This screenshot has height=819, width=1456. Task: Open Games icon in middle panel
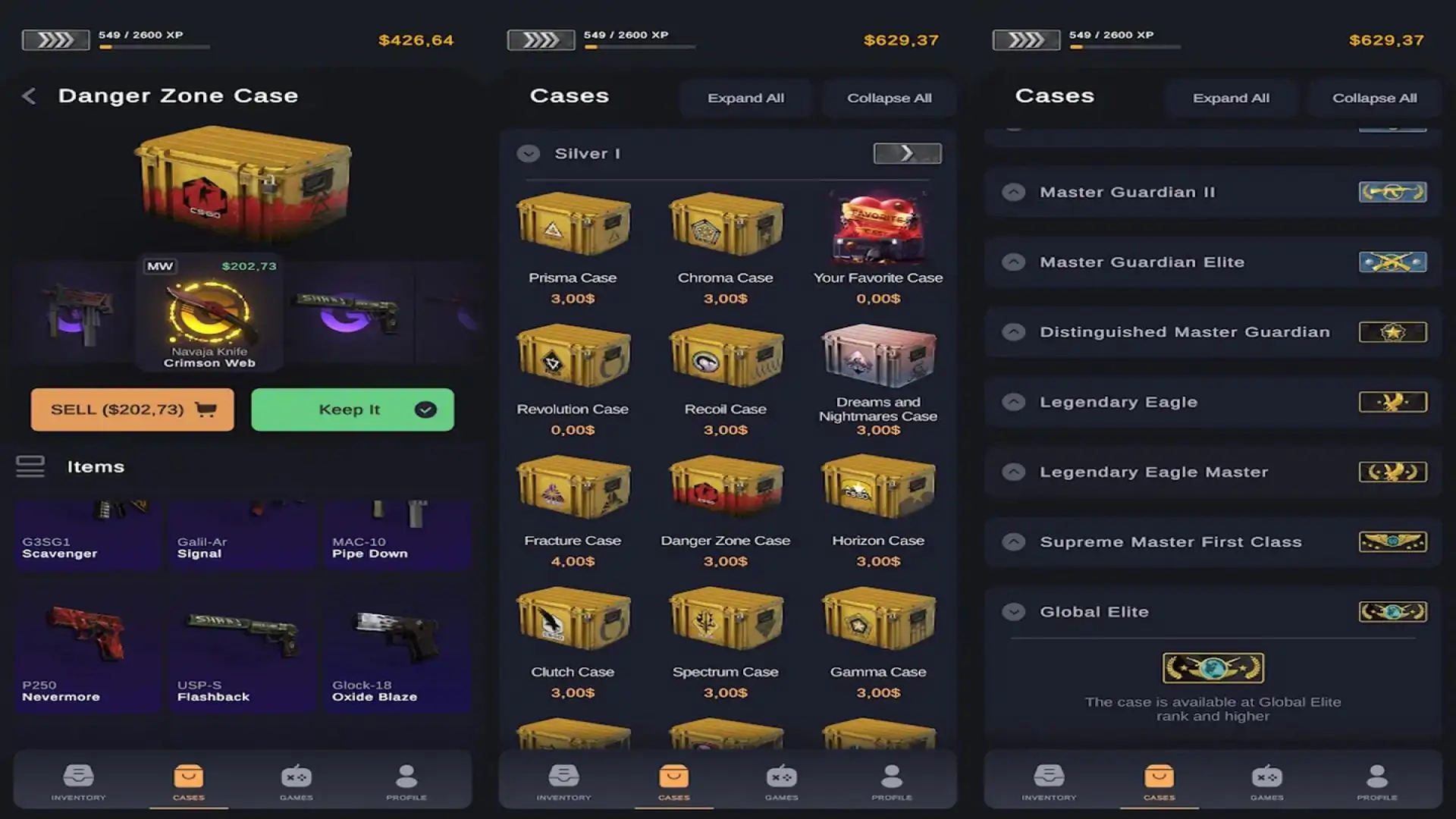[781, 783]
